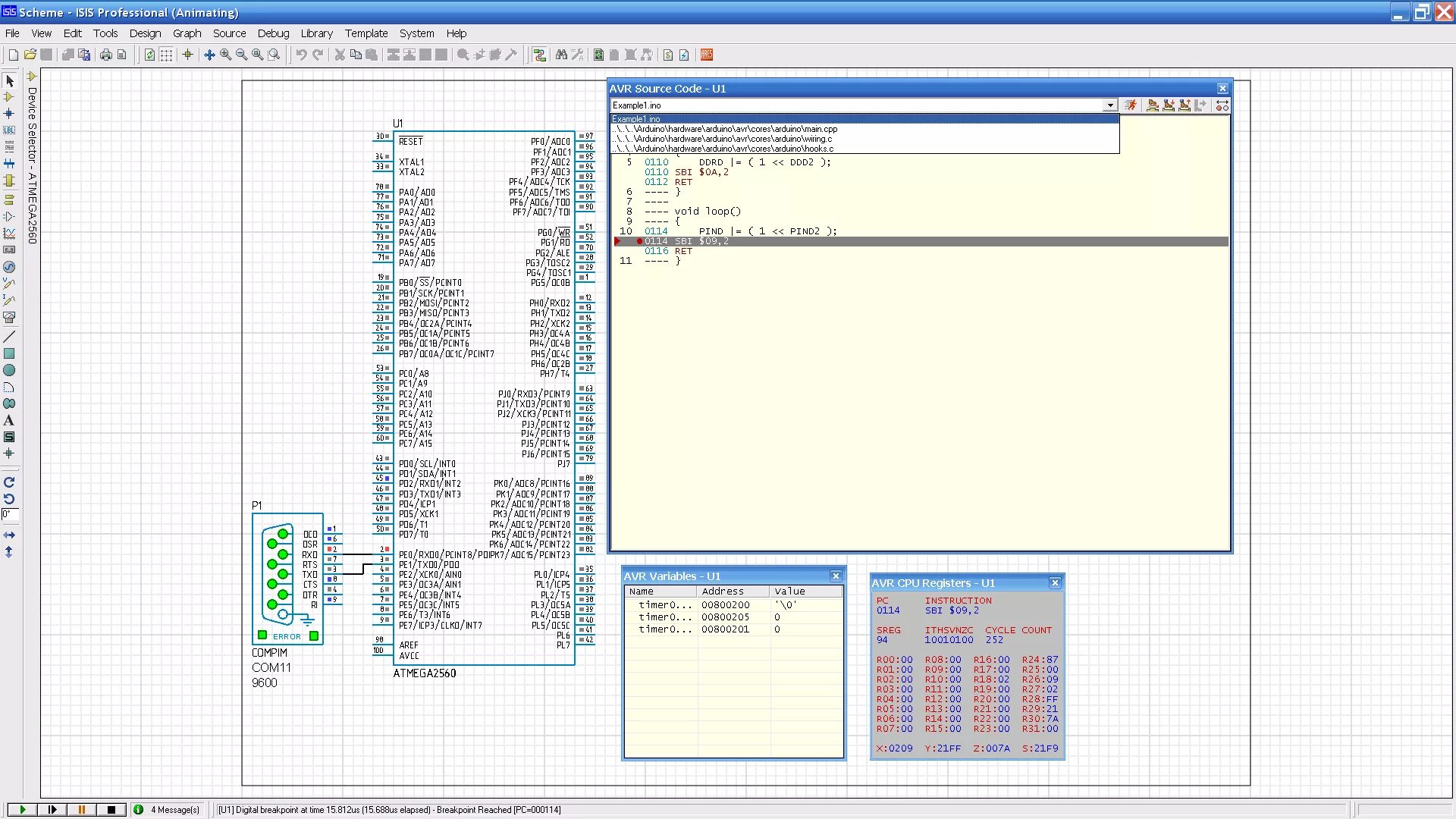This screenshot has width=1456, height=819.
Task: Open the Graph menu
Action: coord(187,33)
